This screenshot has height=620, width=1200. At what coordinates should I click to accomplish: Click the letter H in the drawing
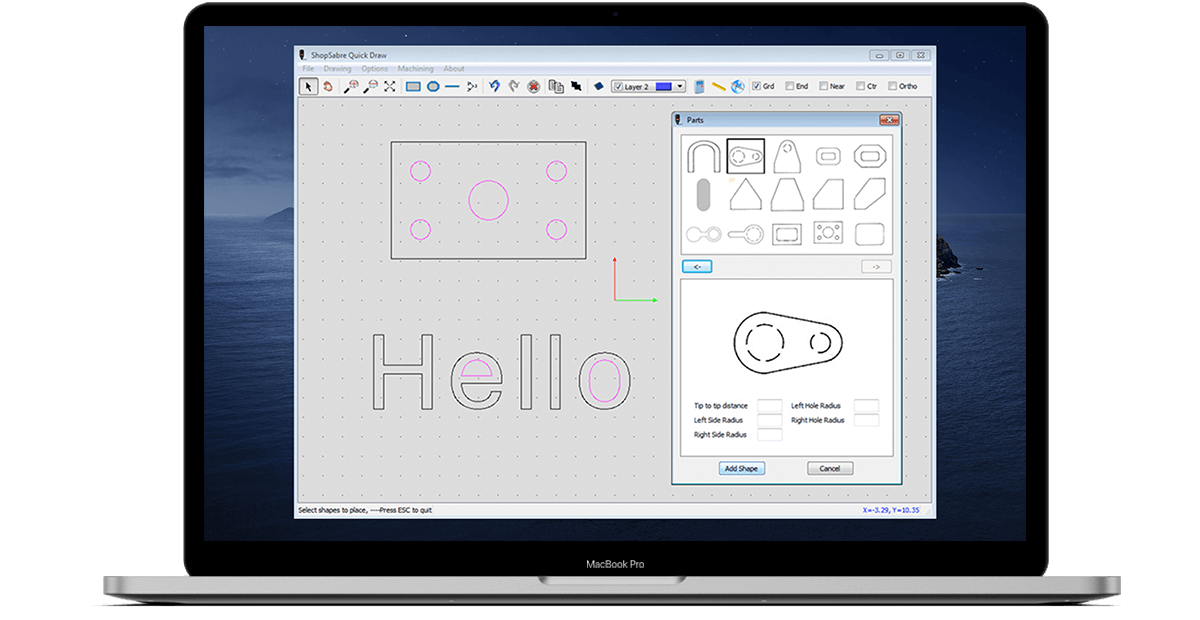[x=404, y=371]
